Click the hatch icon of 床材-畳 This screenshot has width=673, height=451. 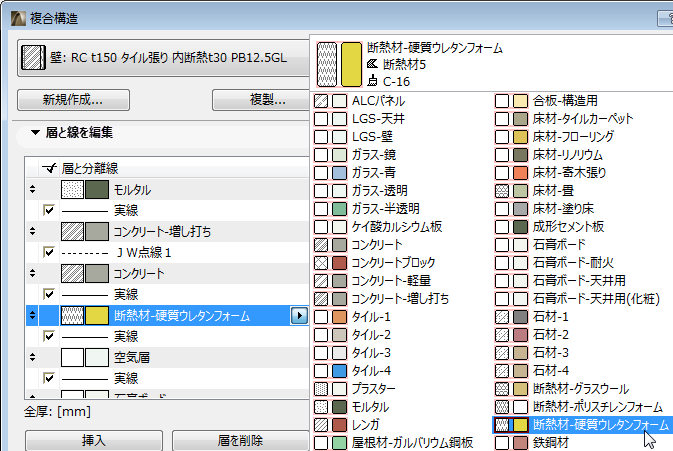click(x=502, y=191)
